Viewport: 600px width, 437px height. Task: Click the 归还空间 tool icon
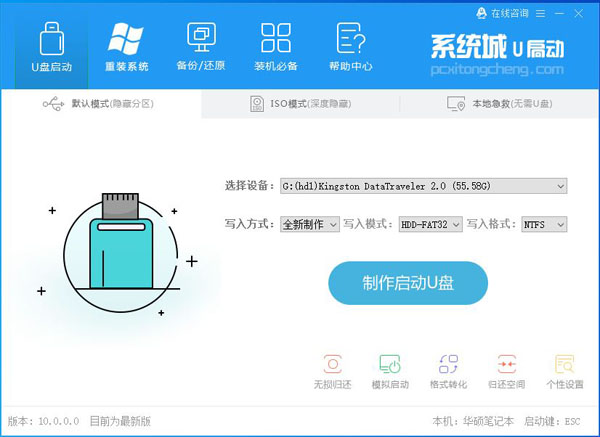507,364
